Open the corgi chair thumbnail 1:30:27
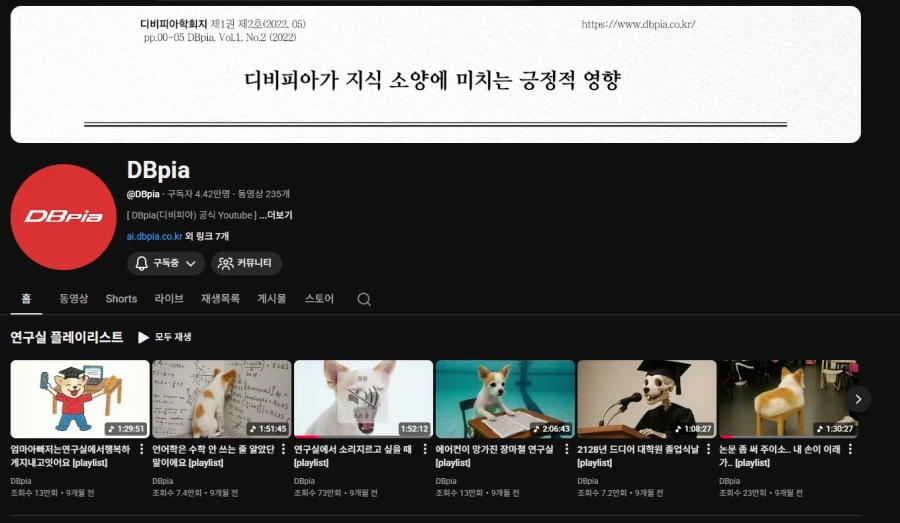 coord(789,399)
